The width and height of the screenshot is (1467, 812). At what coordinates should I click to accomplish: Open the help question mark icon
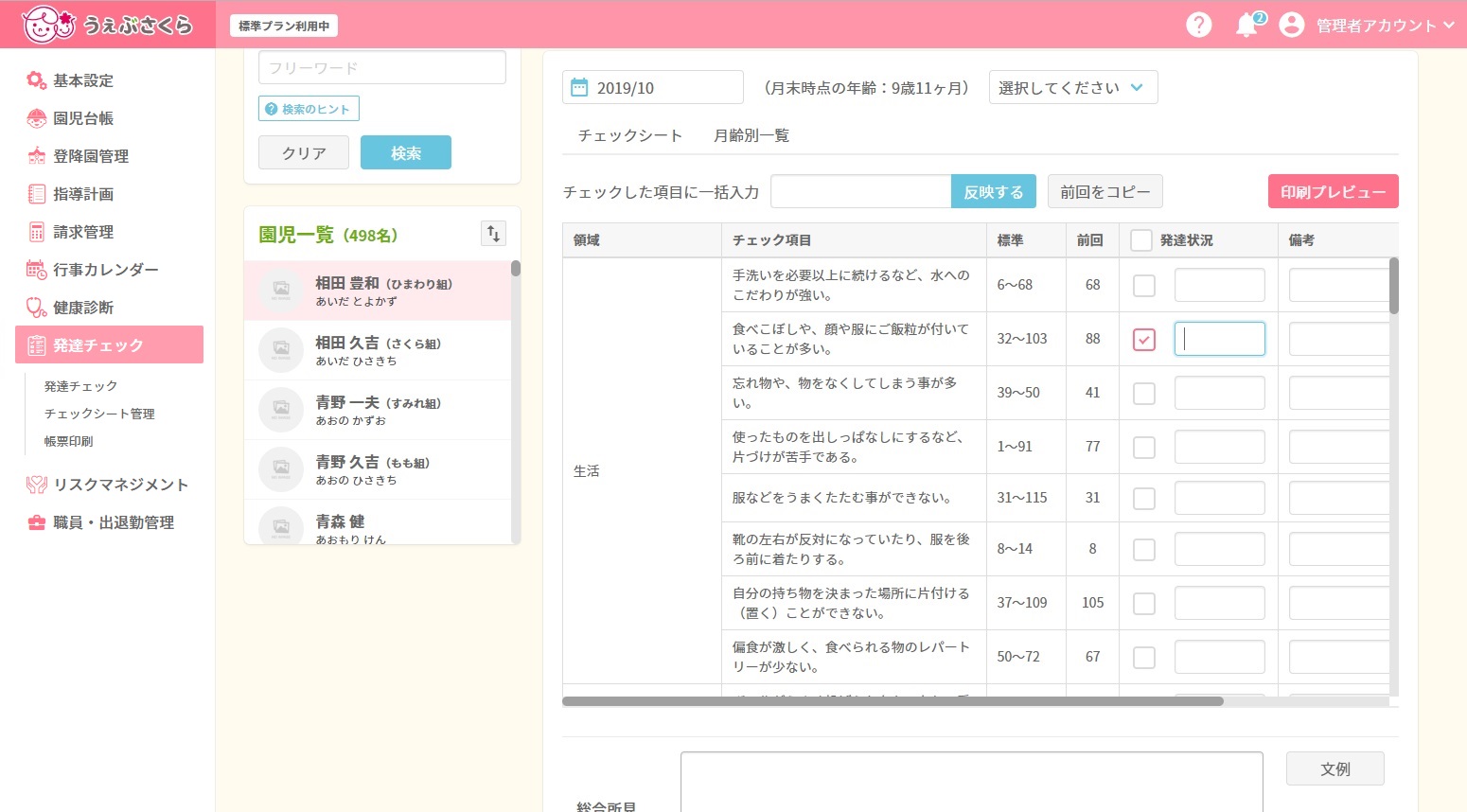click(x=1199, y=25)
